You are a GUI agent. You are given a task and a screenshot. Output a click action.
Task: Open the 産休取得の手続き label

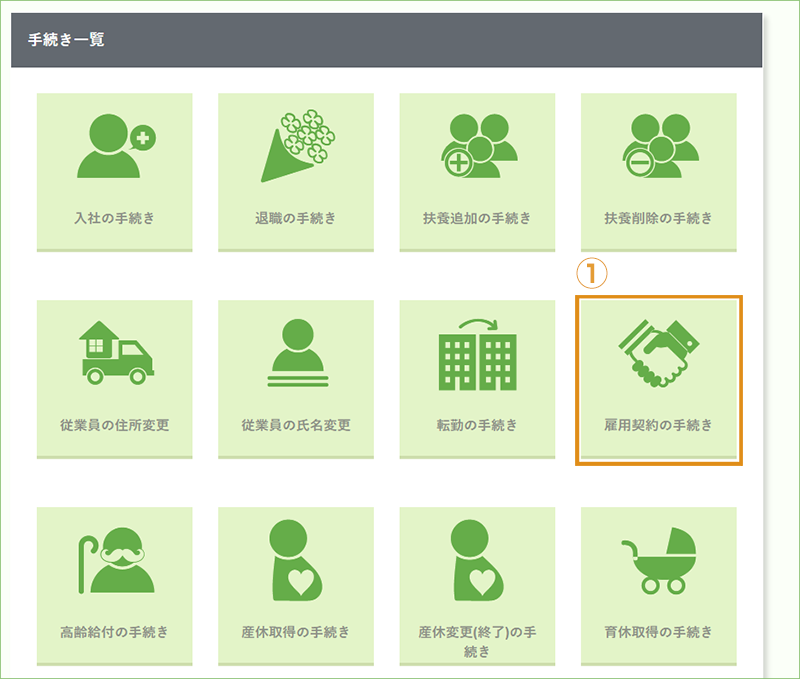[x=296, y=632]
